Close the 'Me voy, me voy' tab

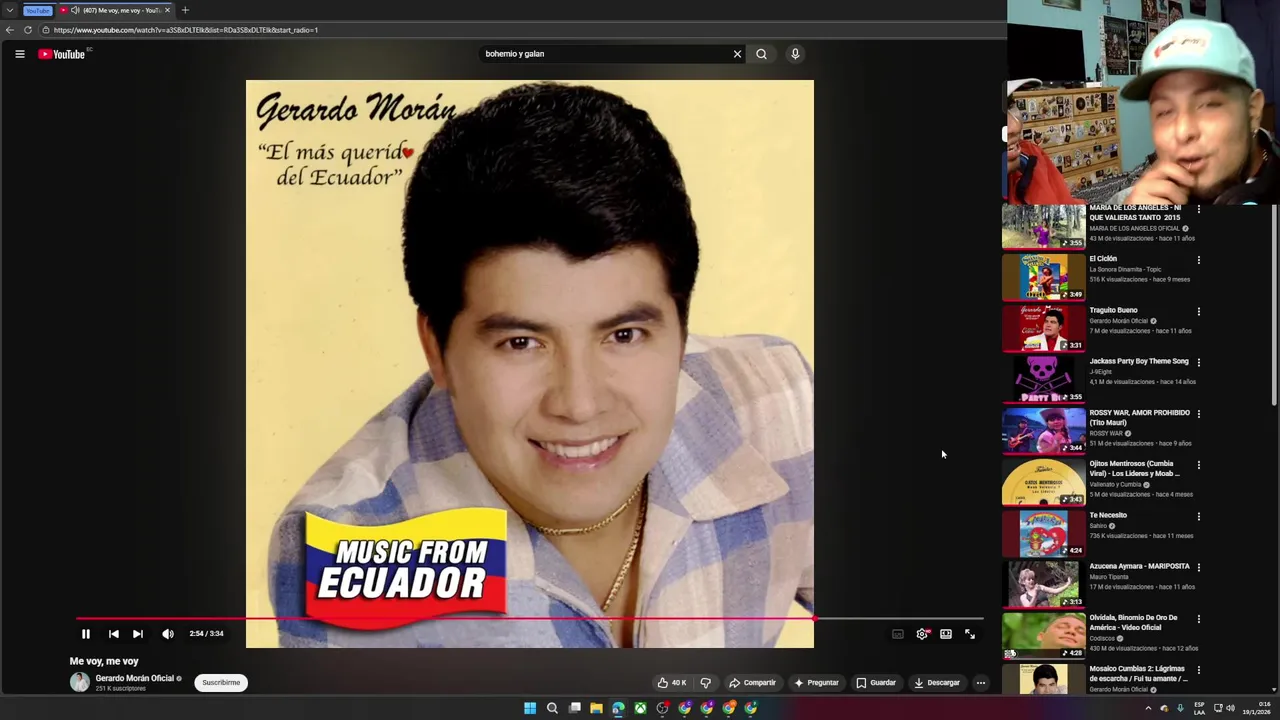tap(167, 10)
